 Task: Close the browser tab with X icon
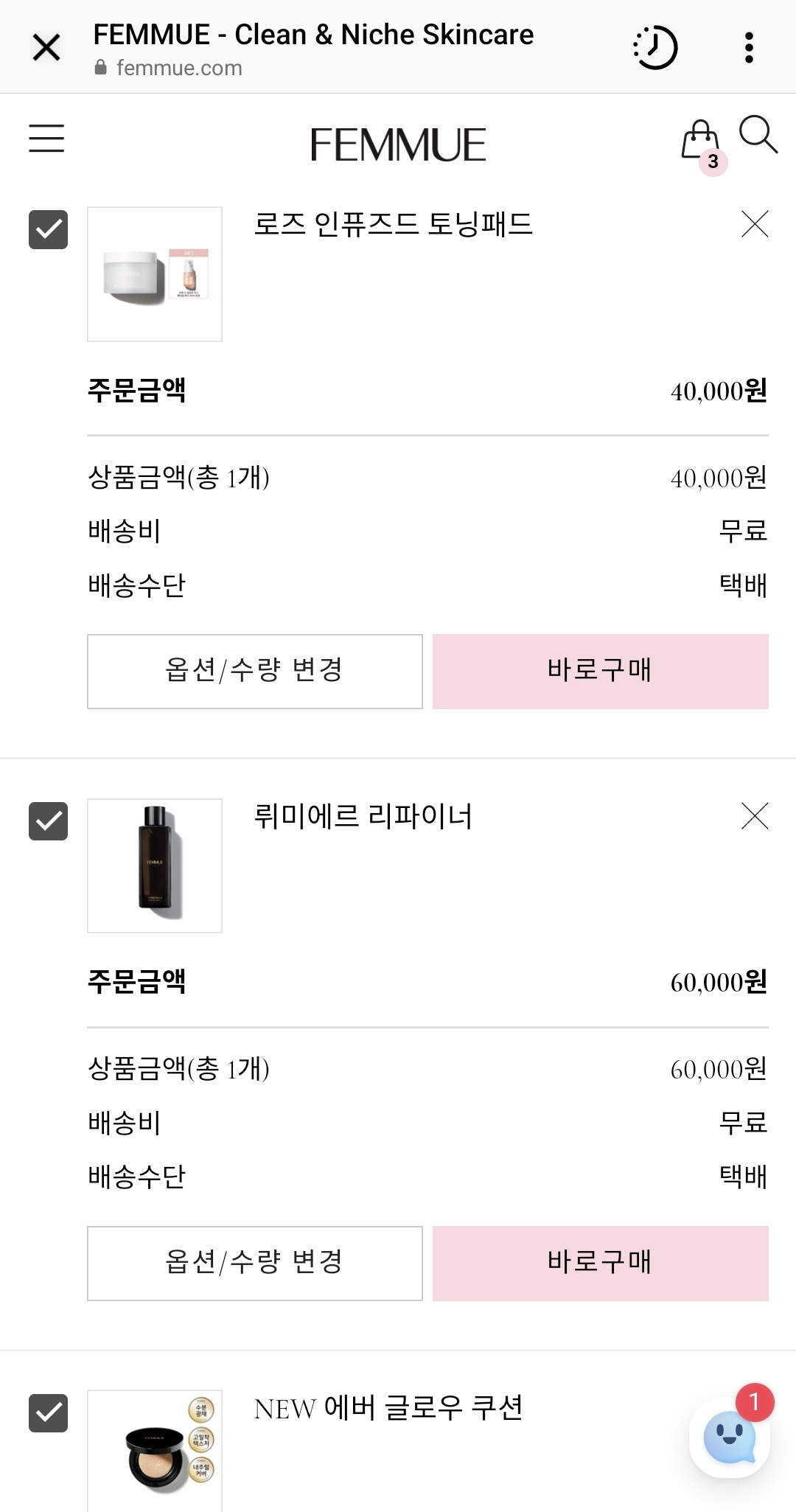pos(46,48)
